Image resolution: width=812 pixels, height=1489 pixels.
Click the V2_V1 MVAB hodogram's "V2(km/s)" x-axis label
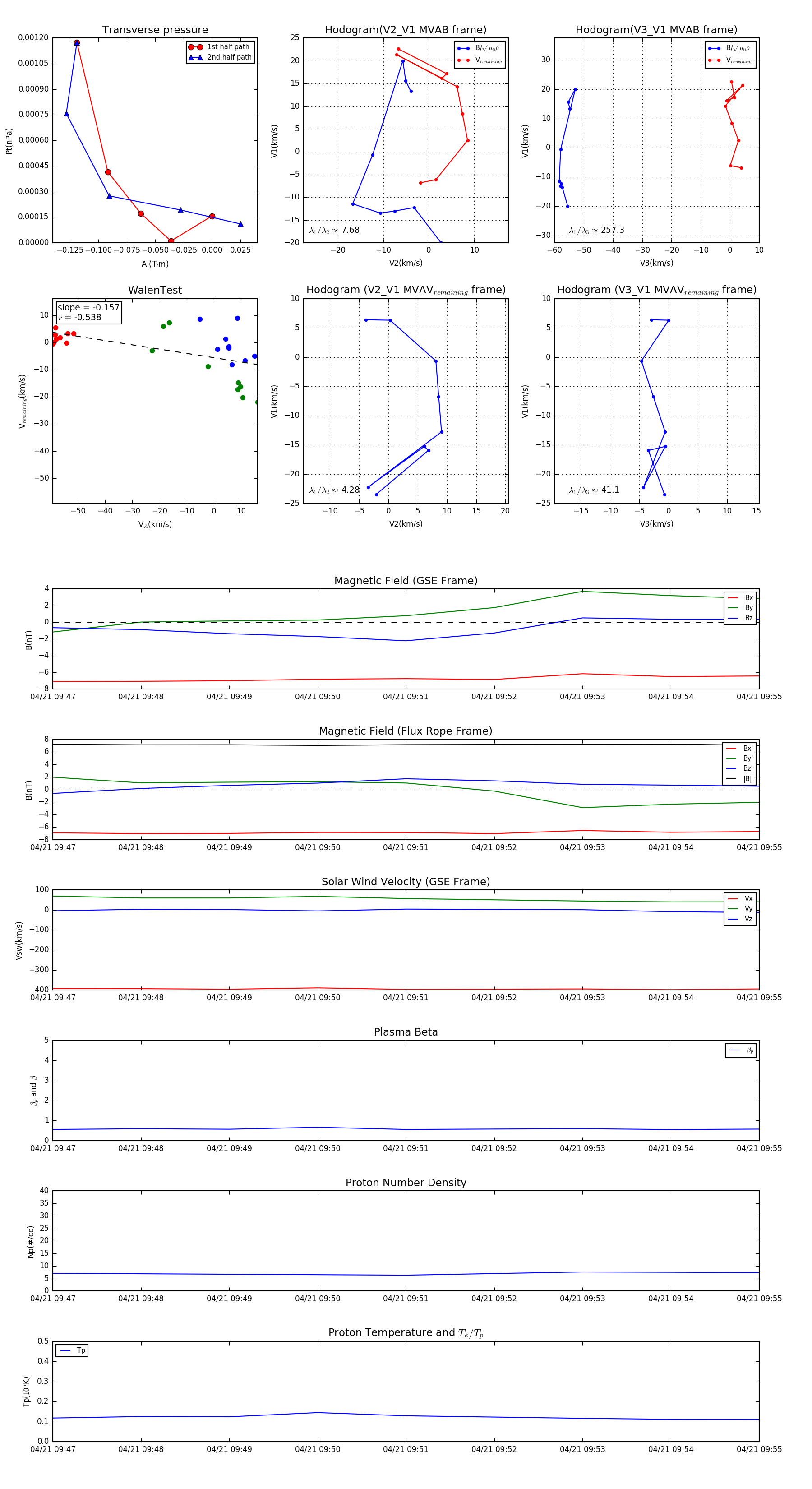click(x=406, y=263)
